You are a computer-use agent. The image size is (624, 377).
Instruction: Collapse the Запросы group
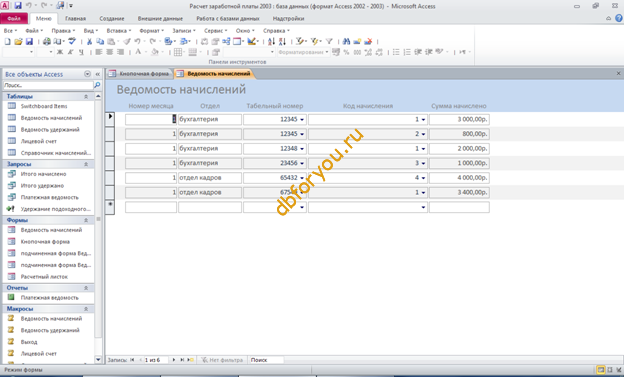(86, 164)
